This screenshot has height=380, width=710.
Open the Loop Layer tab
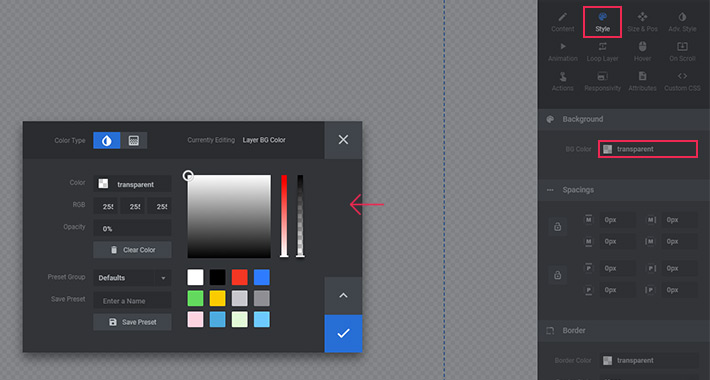click(602, 52)
